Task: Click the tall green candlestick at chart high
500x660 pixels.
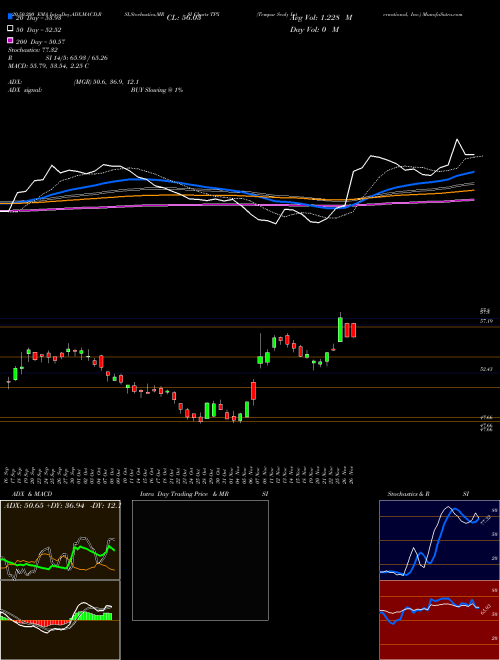Action: point(340,329)
